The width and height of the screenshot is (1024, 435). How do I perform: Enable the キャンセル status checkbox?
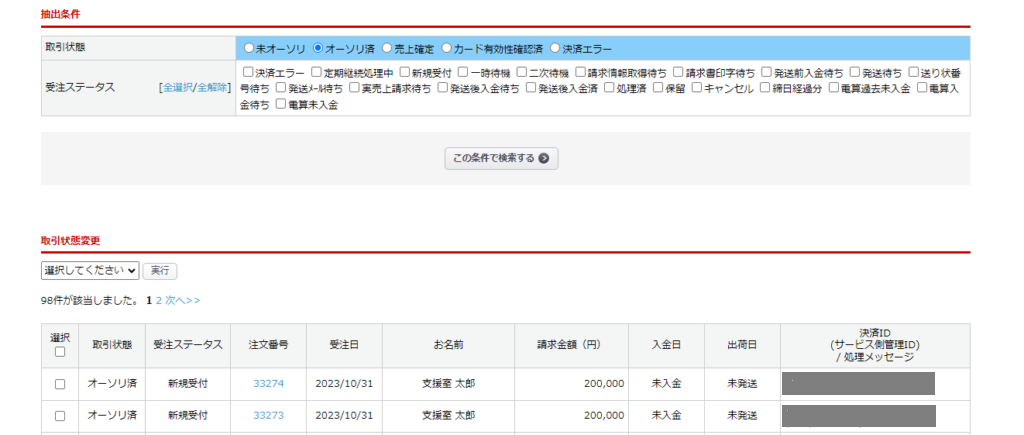point(697,88)
